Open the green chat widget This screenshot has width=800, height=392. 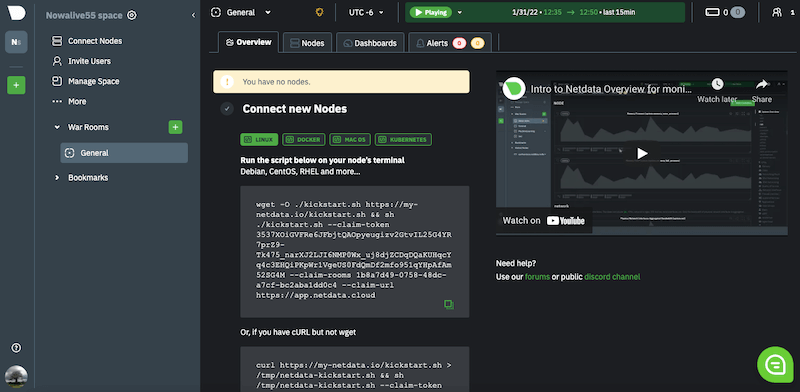click(x=775, y=364)
